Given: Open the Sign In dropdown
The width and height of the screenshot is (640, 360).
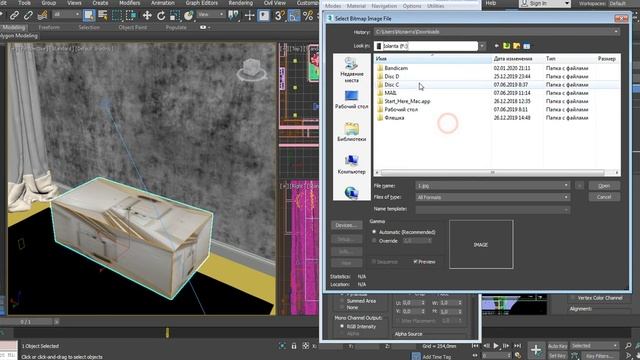Looking at the screenshot, I should tap(567, 3).
